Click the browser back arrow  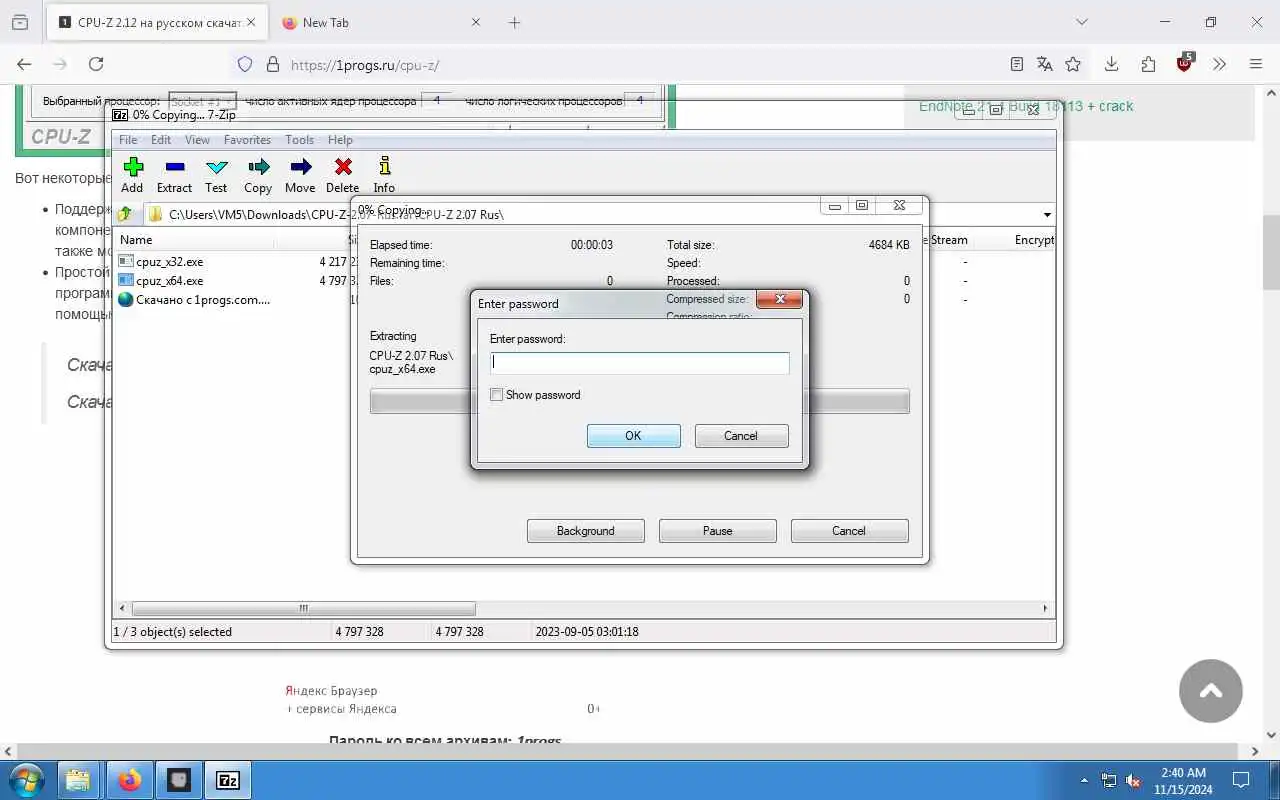pyautogui.click(x=24, y=64)
